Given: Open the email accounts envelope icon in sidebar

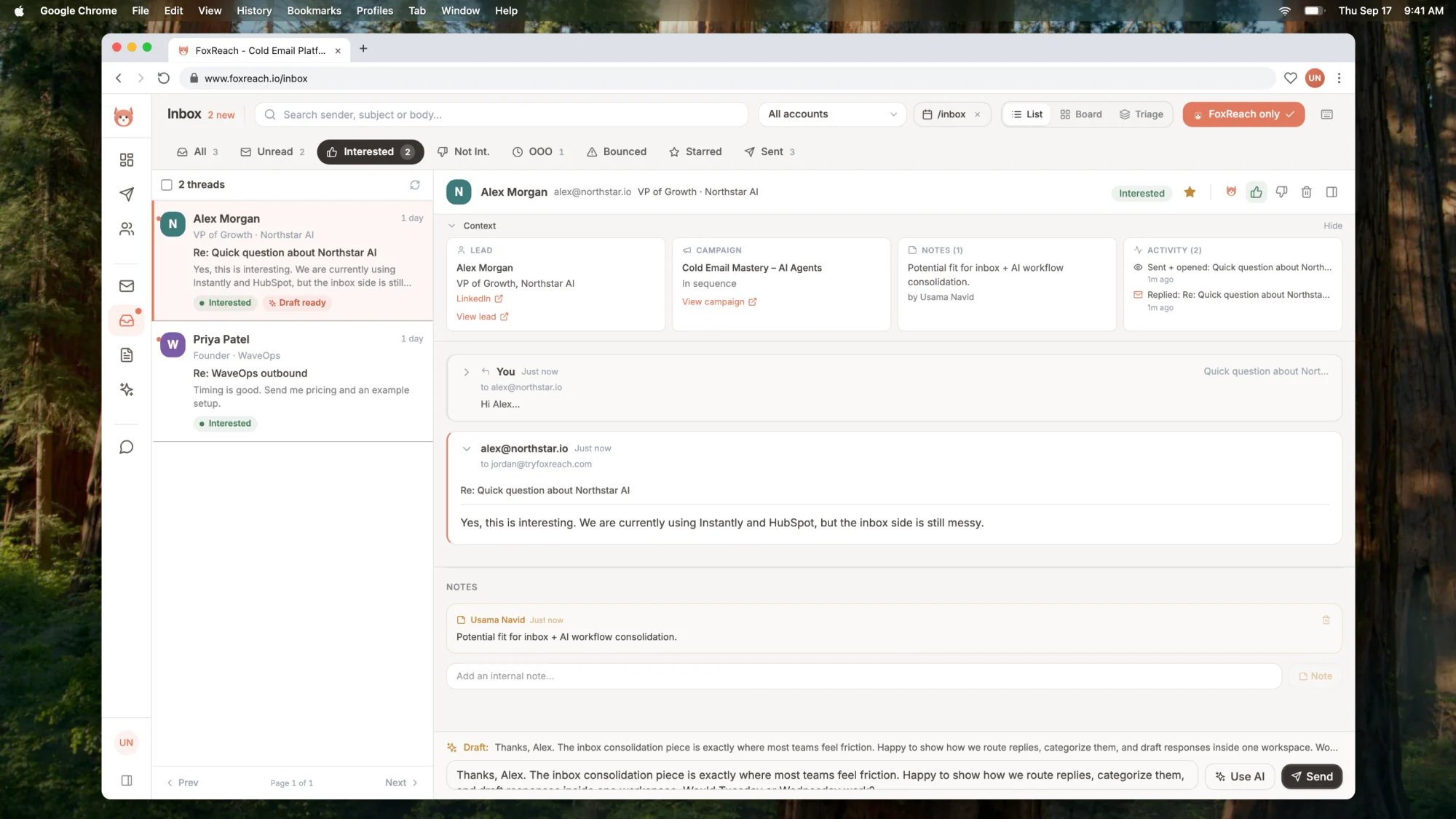Looking at the screenshot, I should pos(126,286).
